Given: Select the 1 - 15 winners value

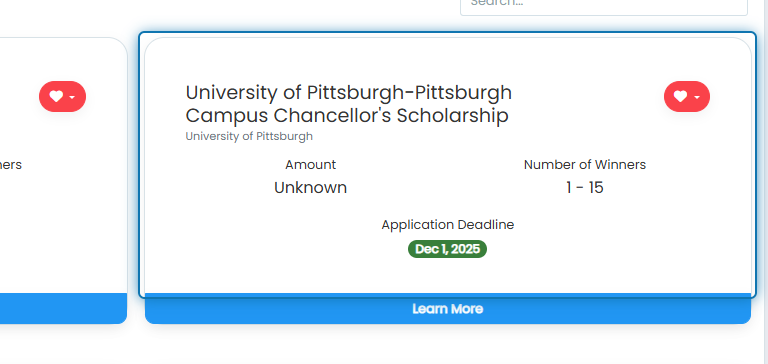Looking at the screenshot, I should [x=585, y=188].
